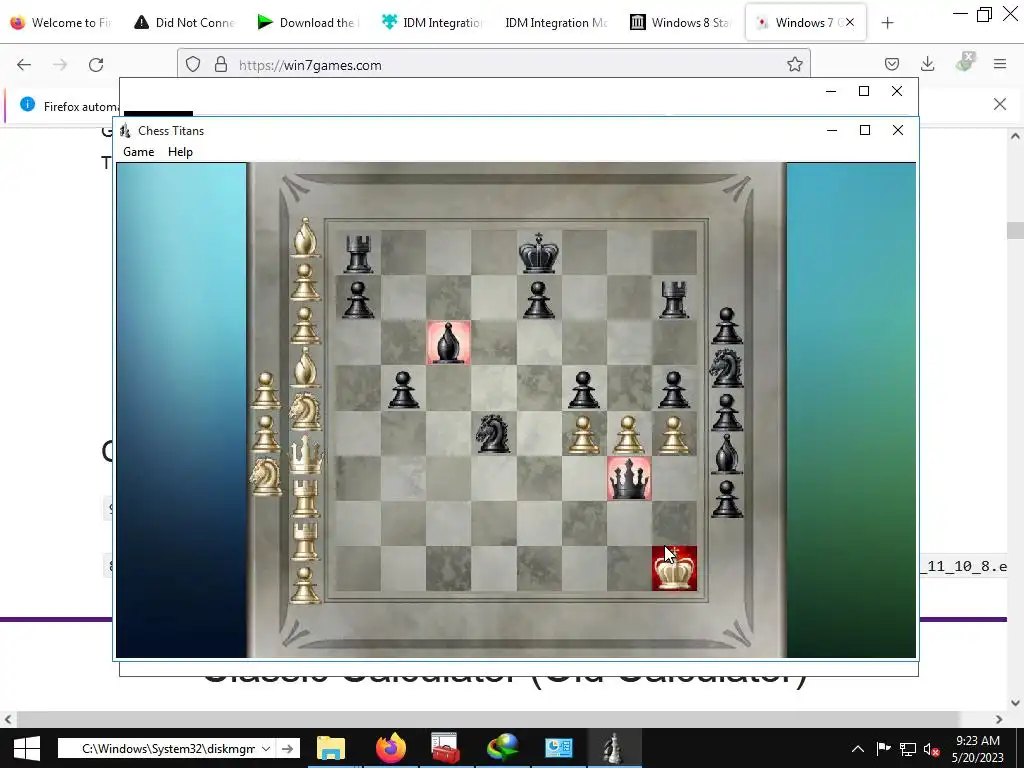The image size is (1024, 768).
Task: Select the white king on h1
Action: (x=674, y=568)
